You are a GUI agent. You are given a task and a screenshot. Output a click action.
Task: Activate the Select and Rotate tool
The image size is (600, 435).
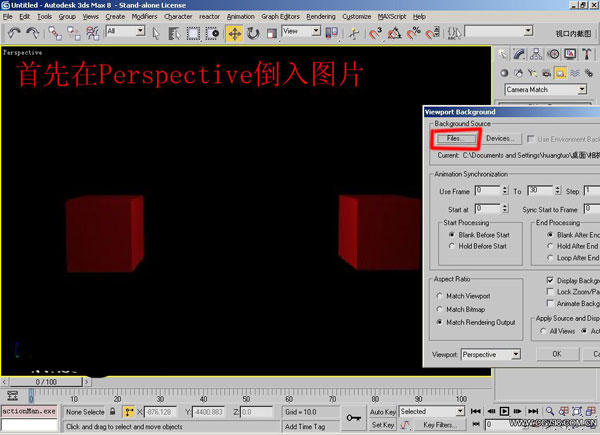(x=253, y=33)
